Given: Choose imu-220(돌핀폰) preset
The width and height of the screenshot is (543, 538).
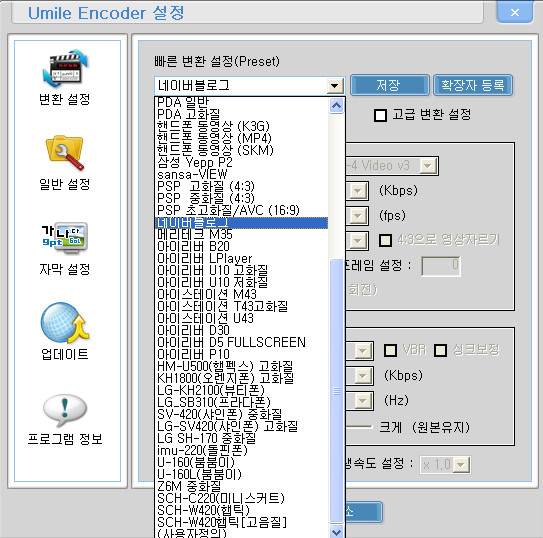Looking at the screenshot, I should click(x=242, y=450).
